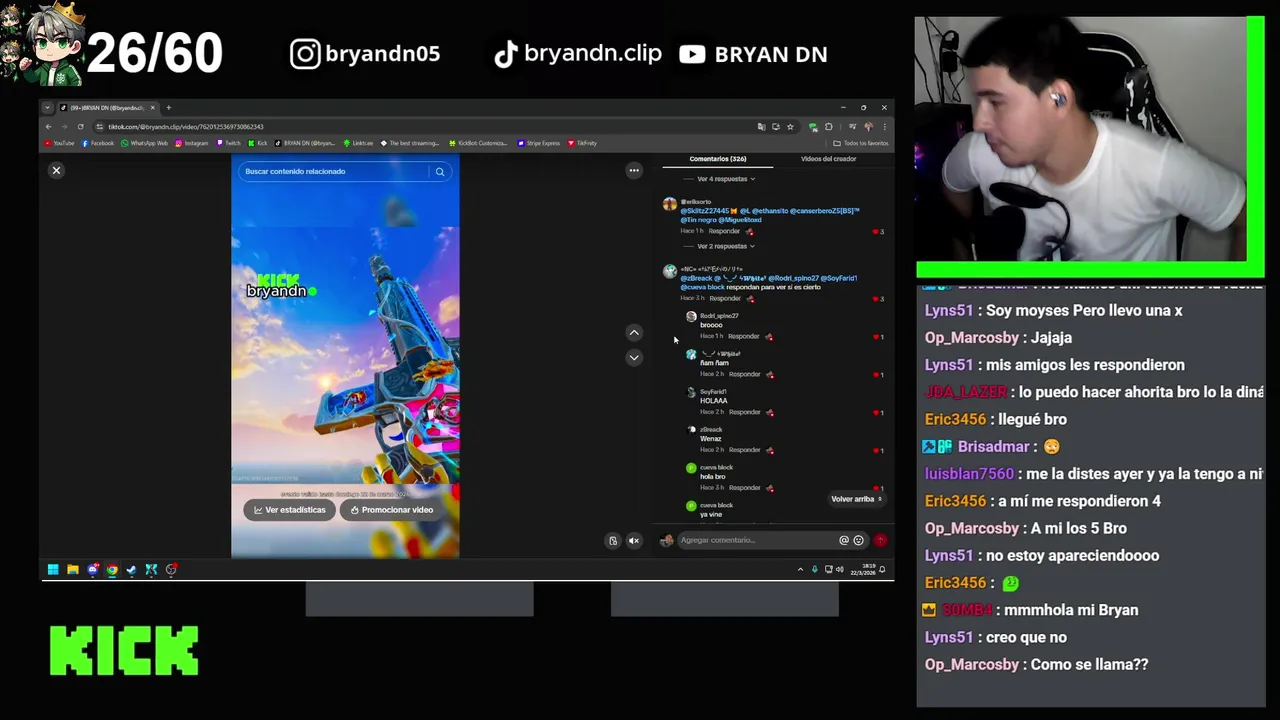The height and width of the screenshot is (720, 1280).
Task: Expand 'Ver 4 respuestas'
Action: (725, 179)
